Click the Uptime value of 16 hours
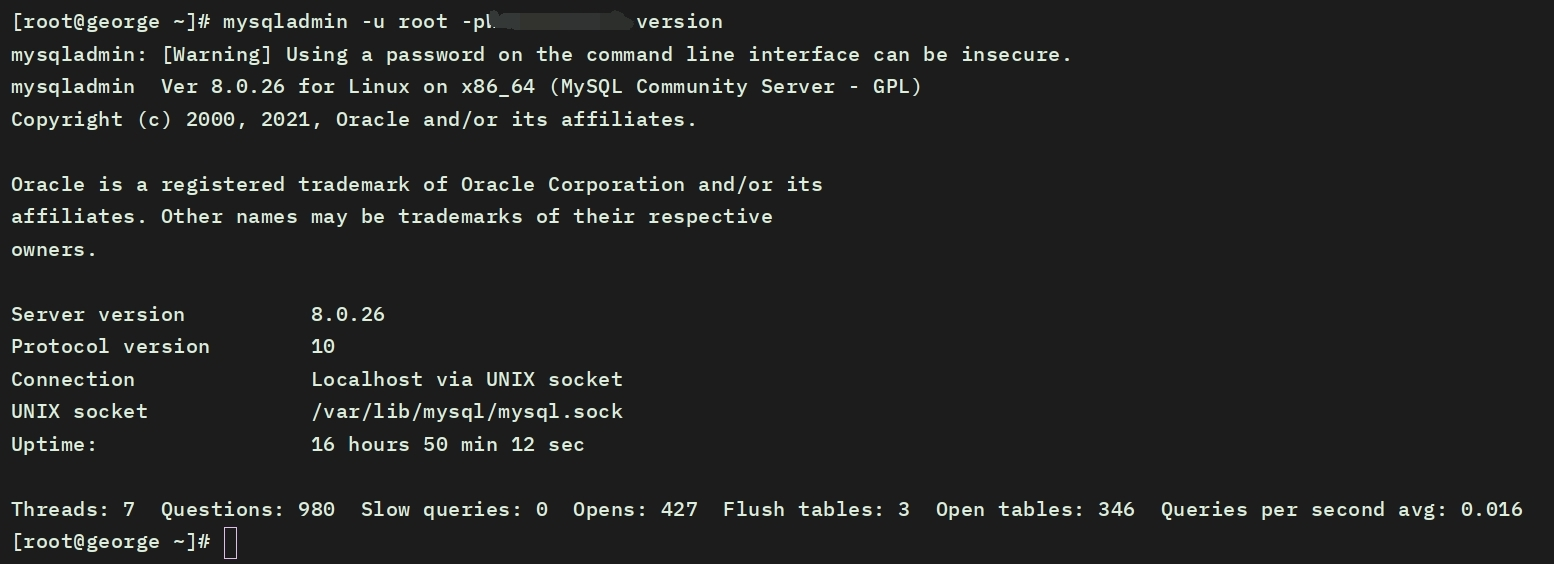Screen dimensions: 1554x564 (x=447, y=445)
